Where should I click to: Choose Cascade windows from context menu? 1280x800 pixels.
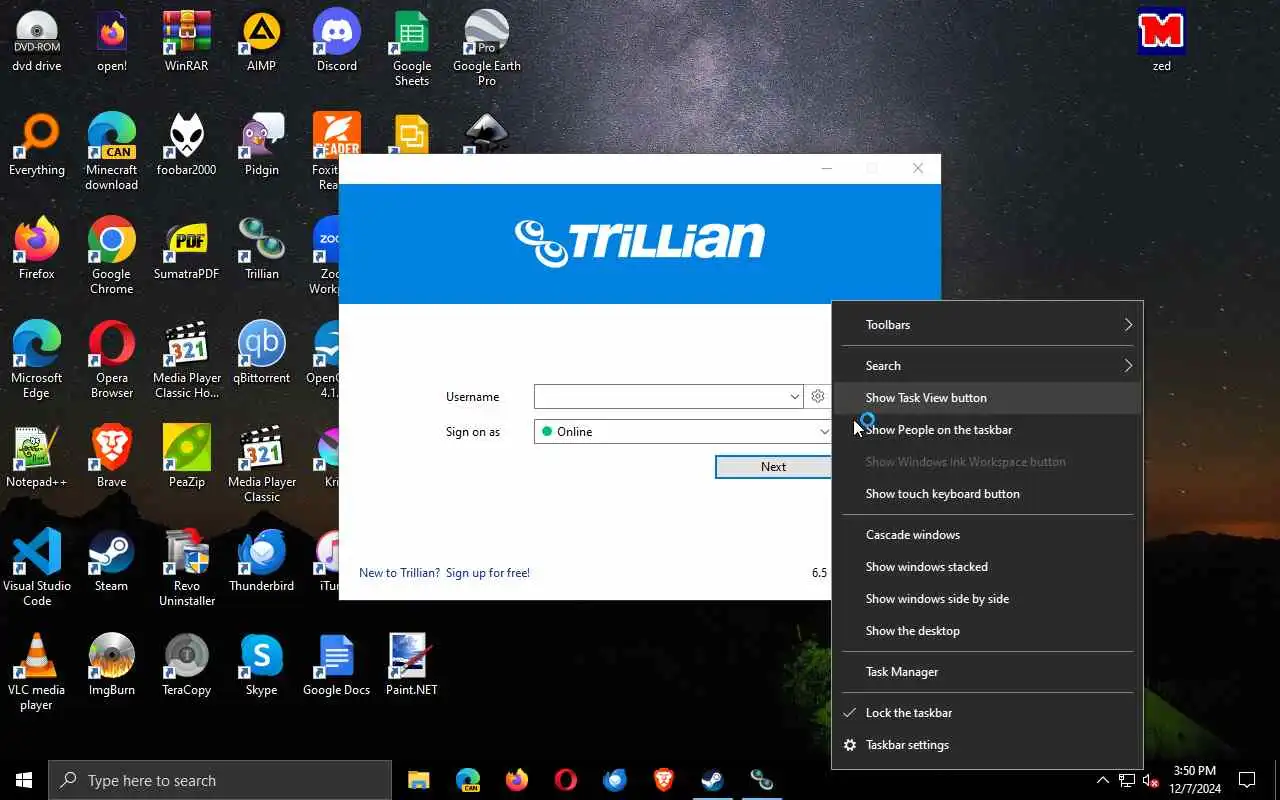(987, 535)
